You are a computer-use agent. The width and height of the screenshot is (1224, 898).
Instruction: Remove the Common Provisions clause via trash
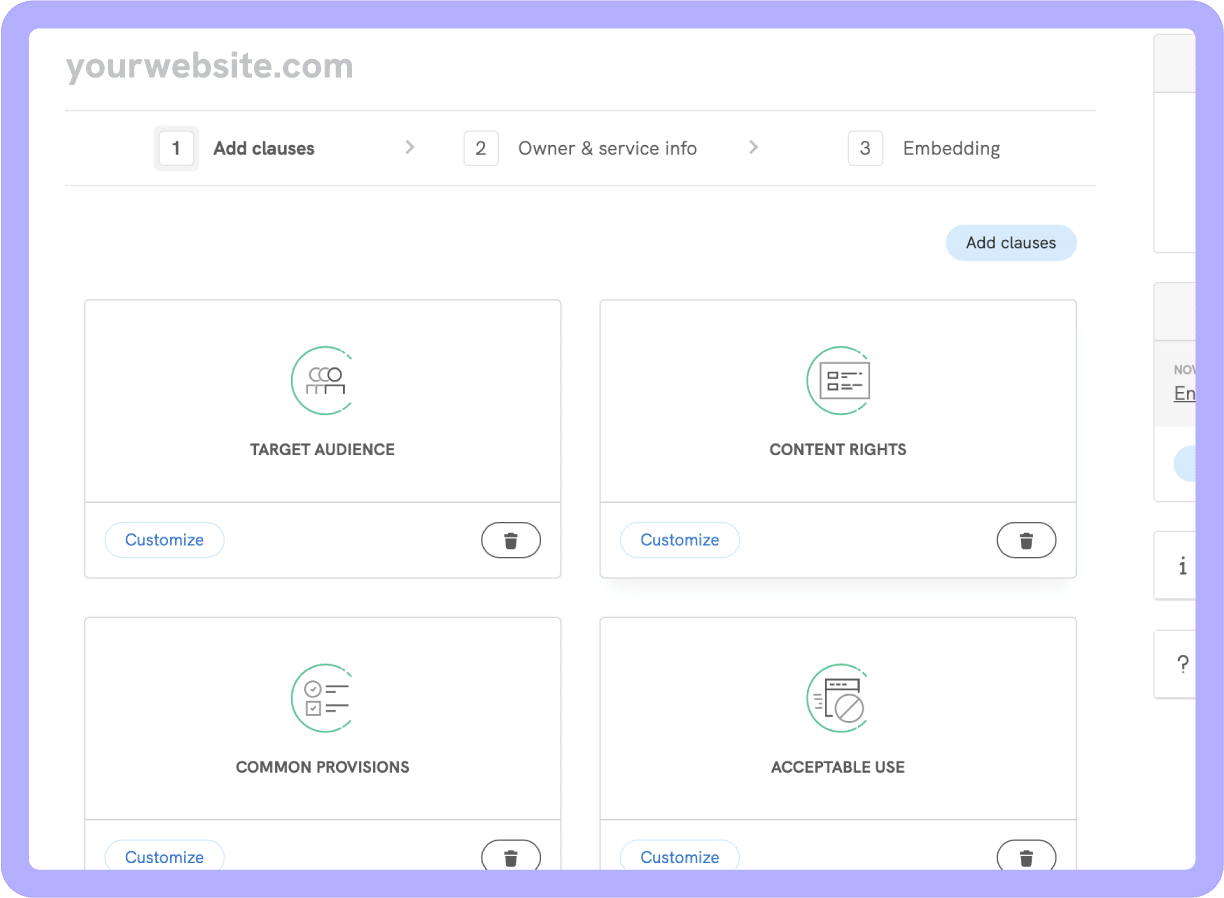coord(511,856)
